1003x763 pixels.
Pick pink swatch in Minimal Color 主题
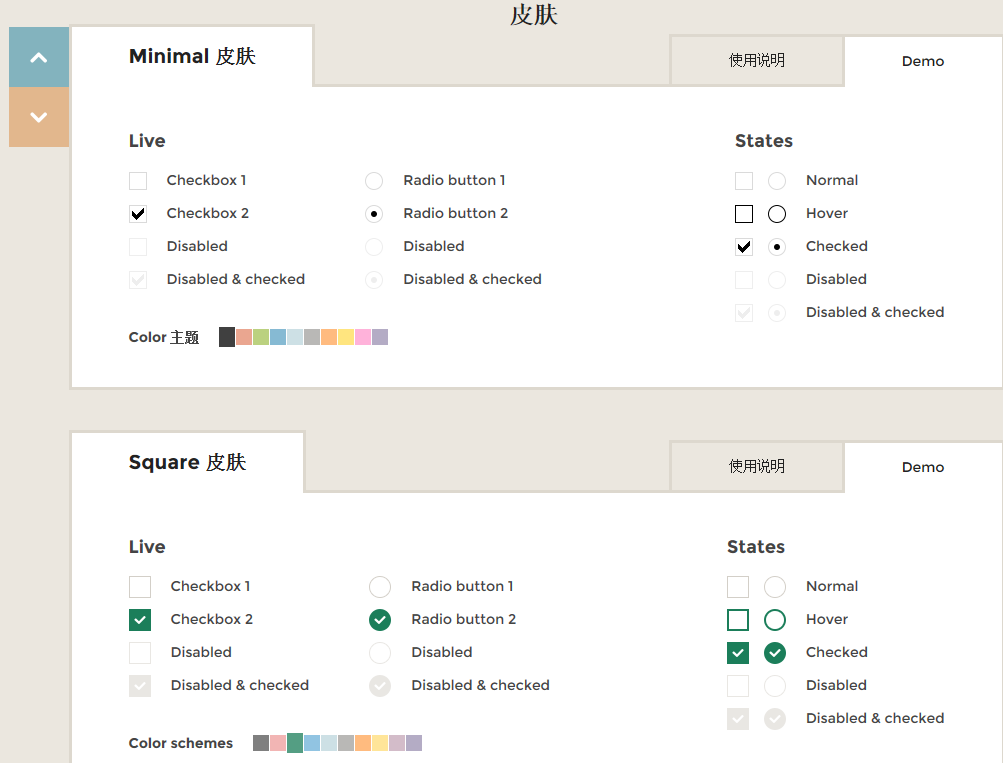coord(363,337)
